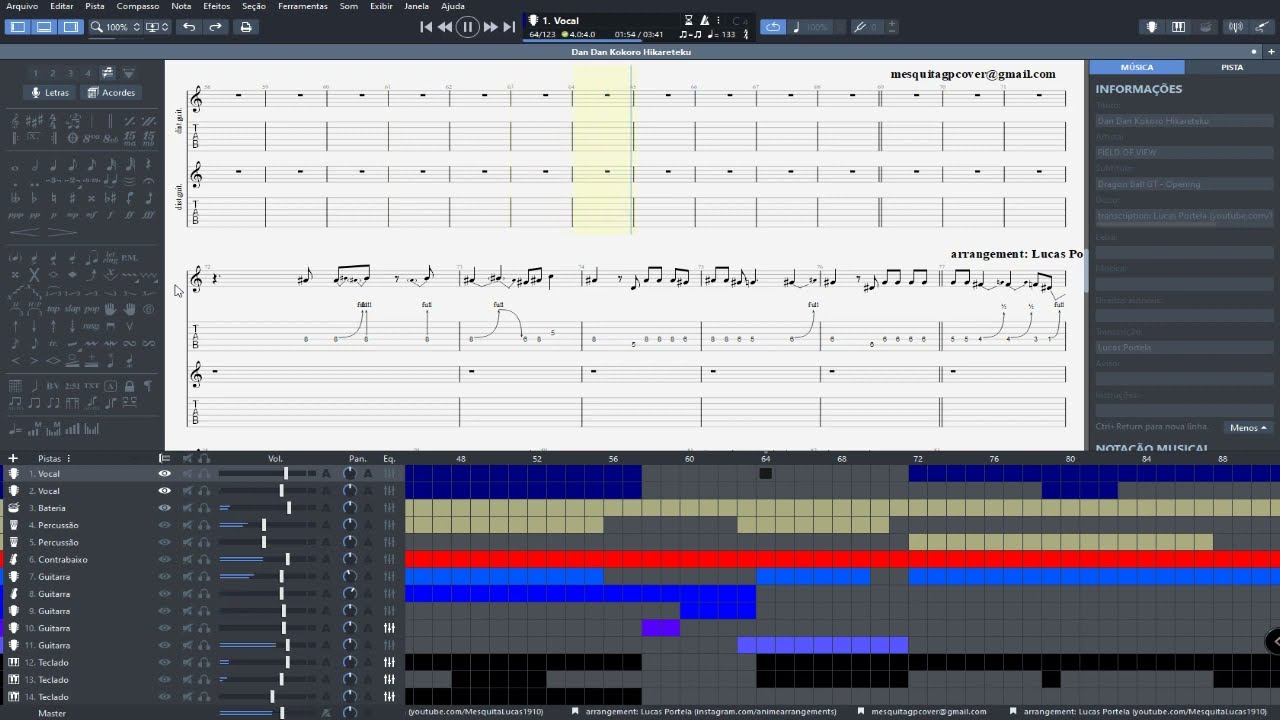Image resolution: width=1280 pixels, height=720 pixels.
Task: Select the 3. Bateria drum icon
Action: (15, 508)
